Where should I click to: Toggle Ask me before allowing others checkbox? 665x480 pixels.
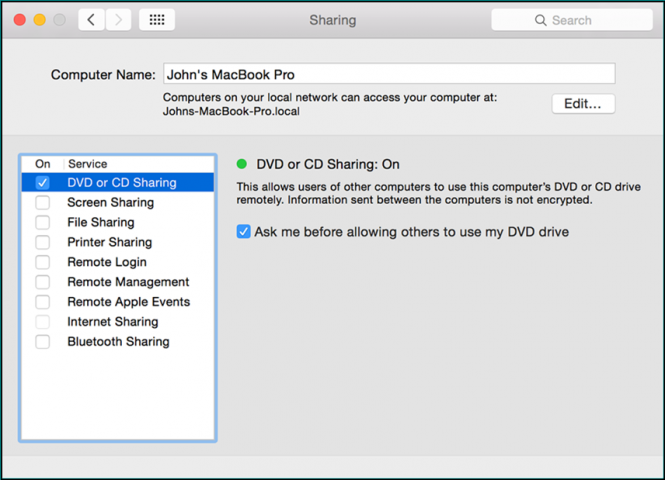tap(243, 232)
